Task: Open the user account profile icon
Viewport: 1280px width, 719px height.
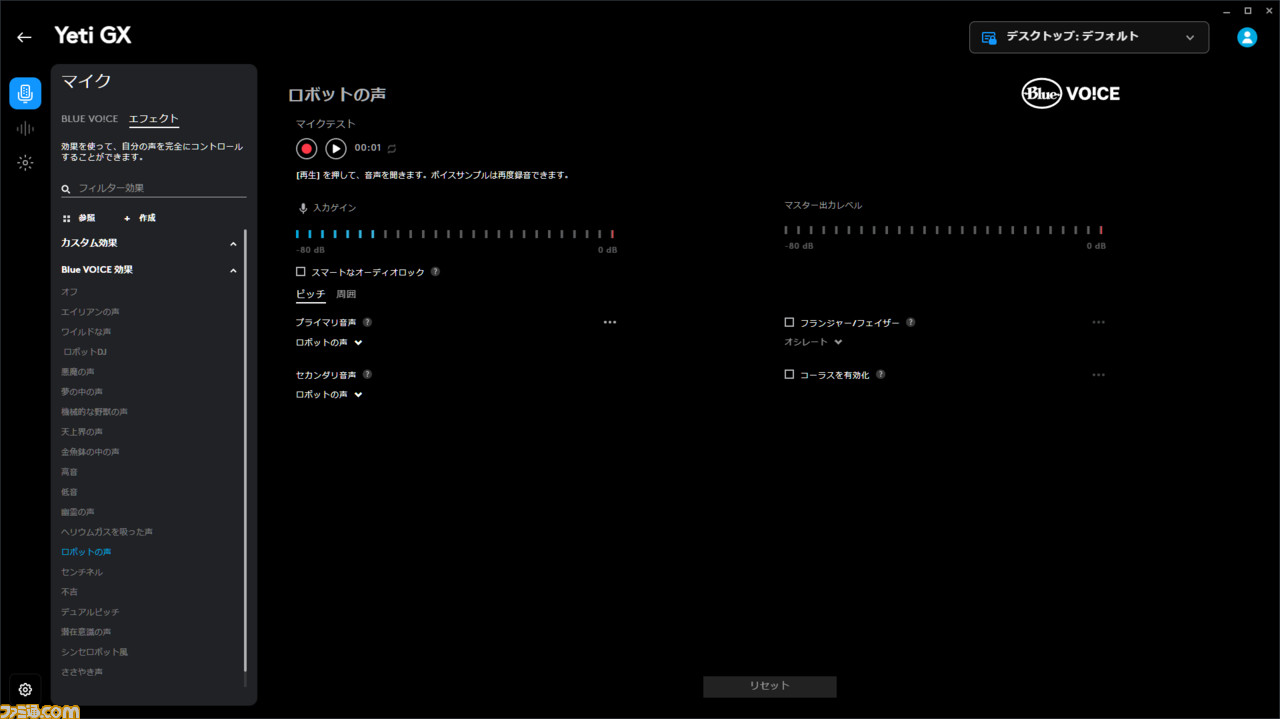Action: pyautogui.click(x=1247, y=37)
